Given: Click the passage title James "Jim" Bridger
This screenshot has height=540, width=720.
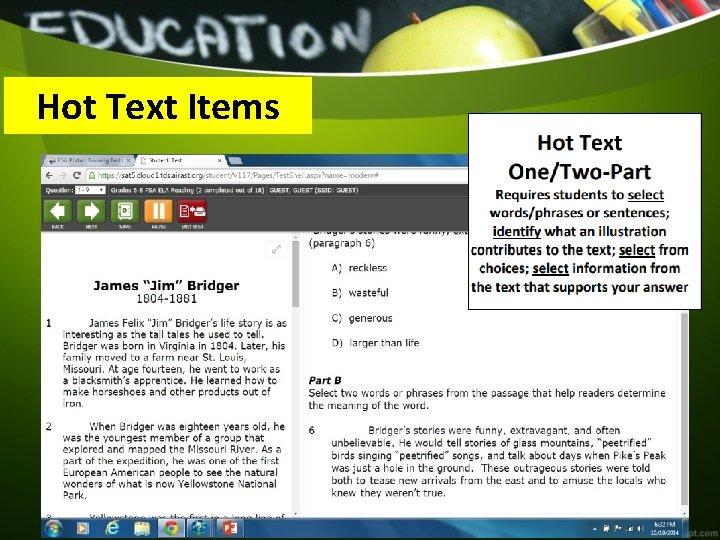Looking at the screenshot, I should [x=166, y=286].
